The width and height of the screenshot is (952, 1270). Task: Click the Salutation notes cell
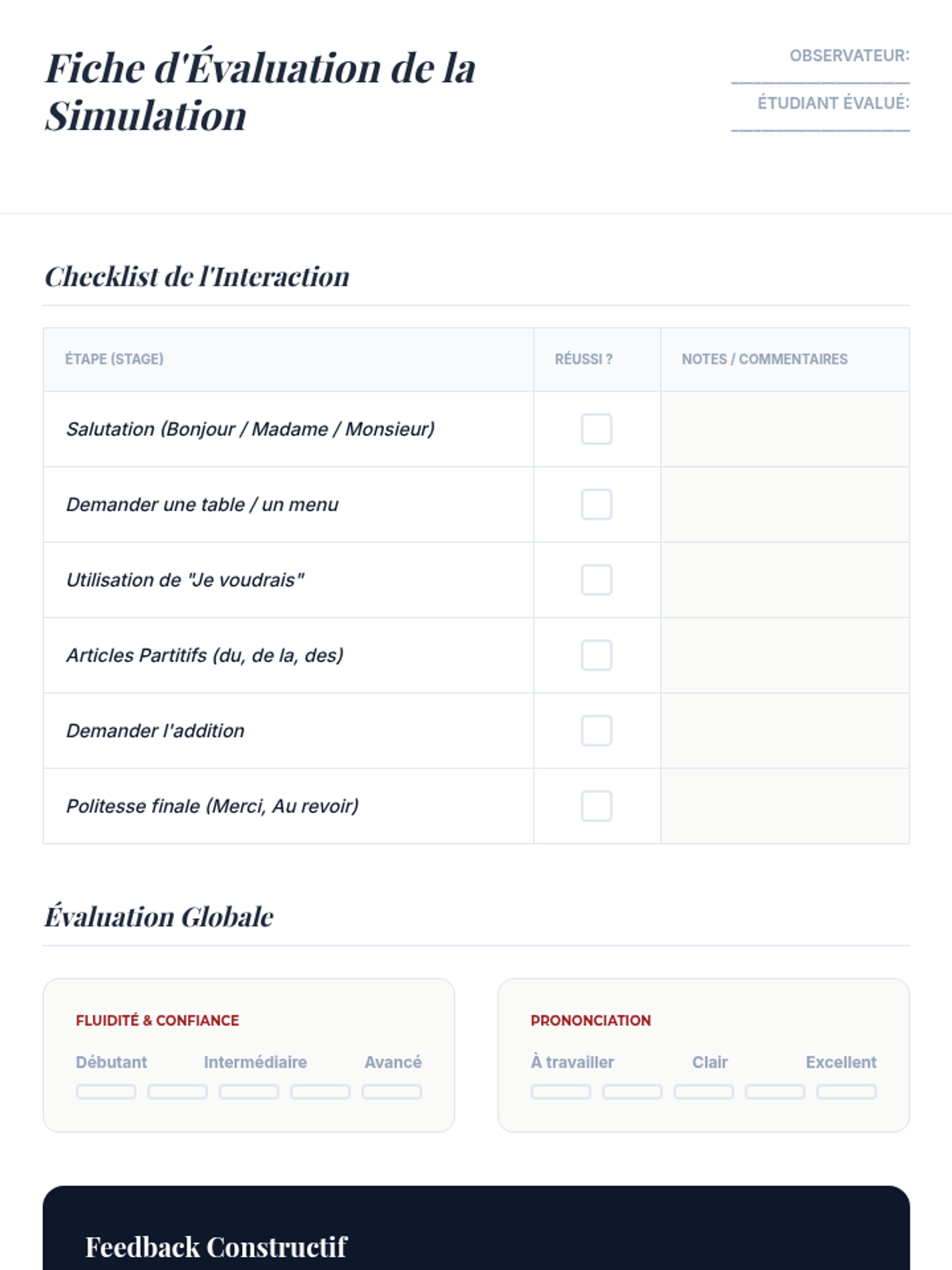point(785,429)
